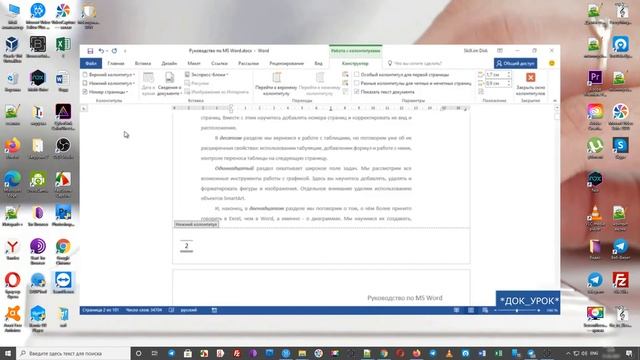Click the zoom in plus button

(539, 311)
